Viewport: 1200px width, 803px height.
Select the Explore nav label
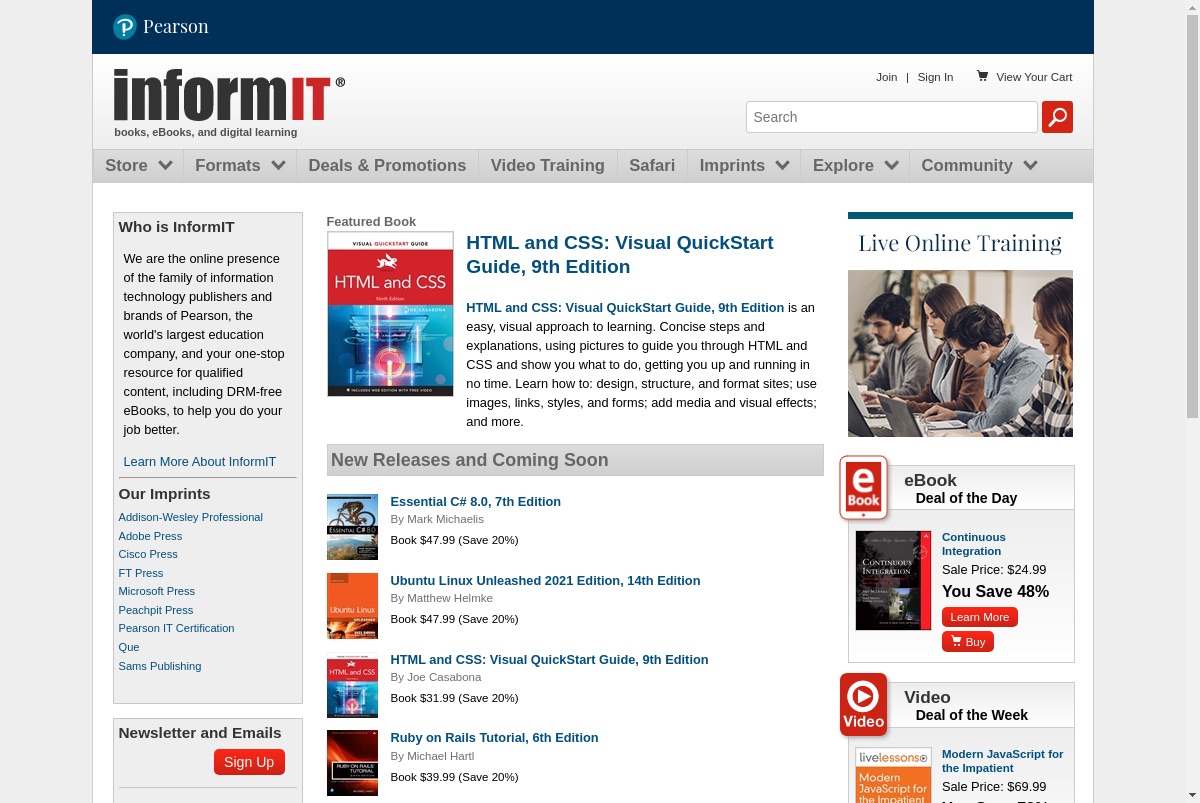point(843,166)
